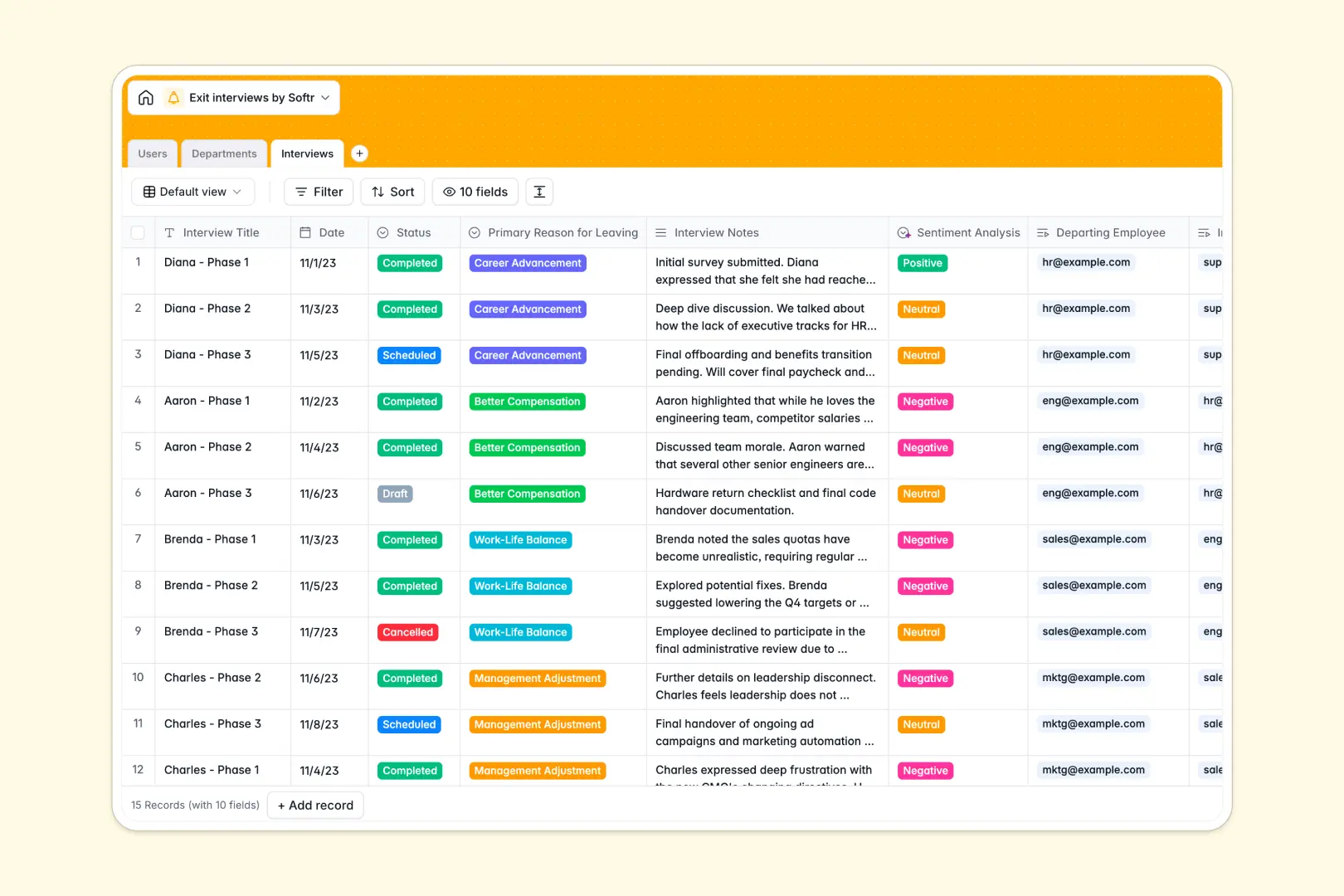Select the home icon in the top bar
The height and width of the screenshot is (896, 1344).
click(x=146, y=97)
